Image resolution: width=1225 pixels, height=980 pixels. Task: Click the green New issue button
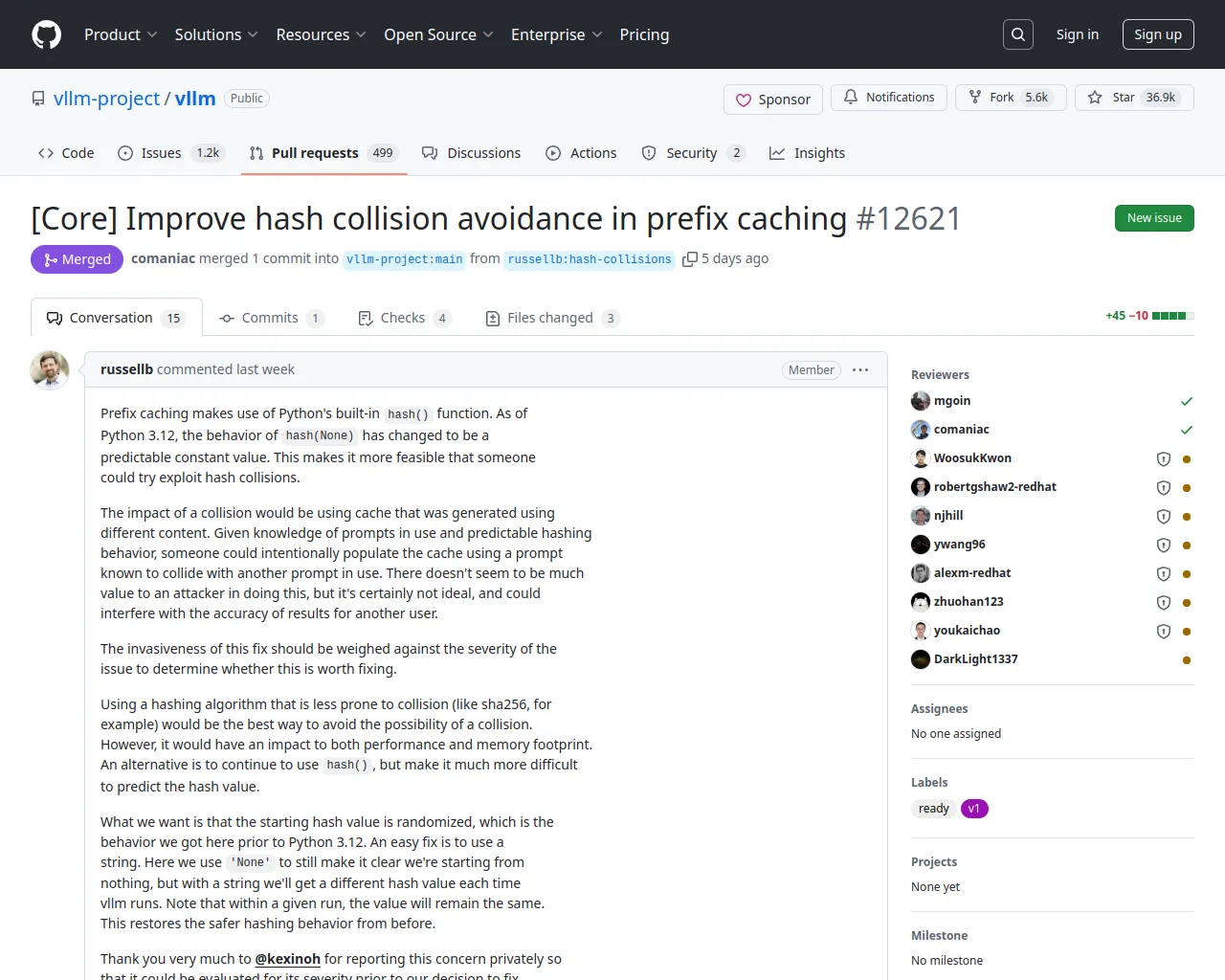pos(1154,218)
